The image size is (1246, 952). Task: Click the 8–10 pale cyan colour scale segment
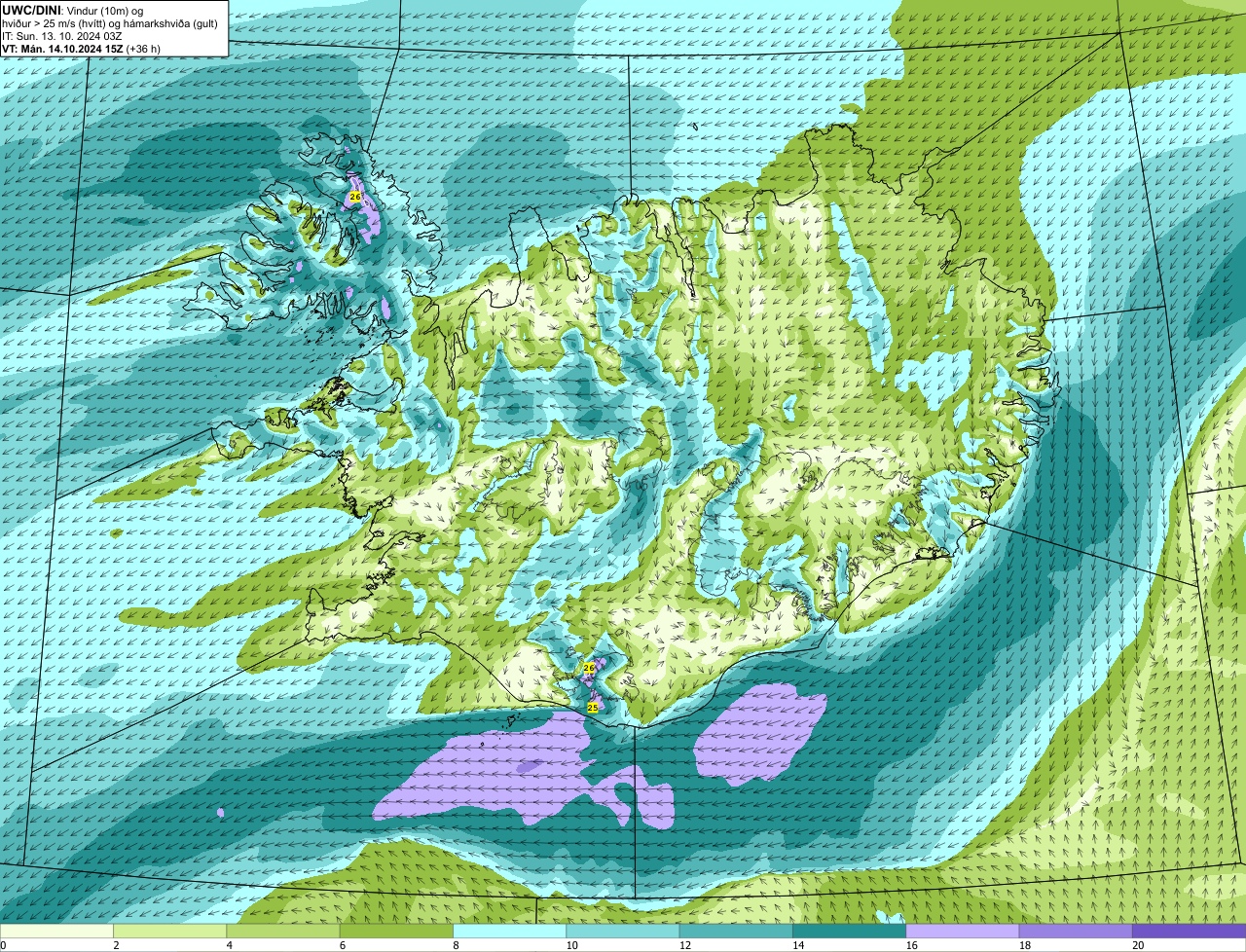coord(510,931)
